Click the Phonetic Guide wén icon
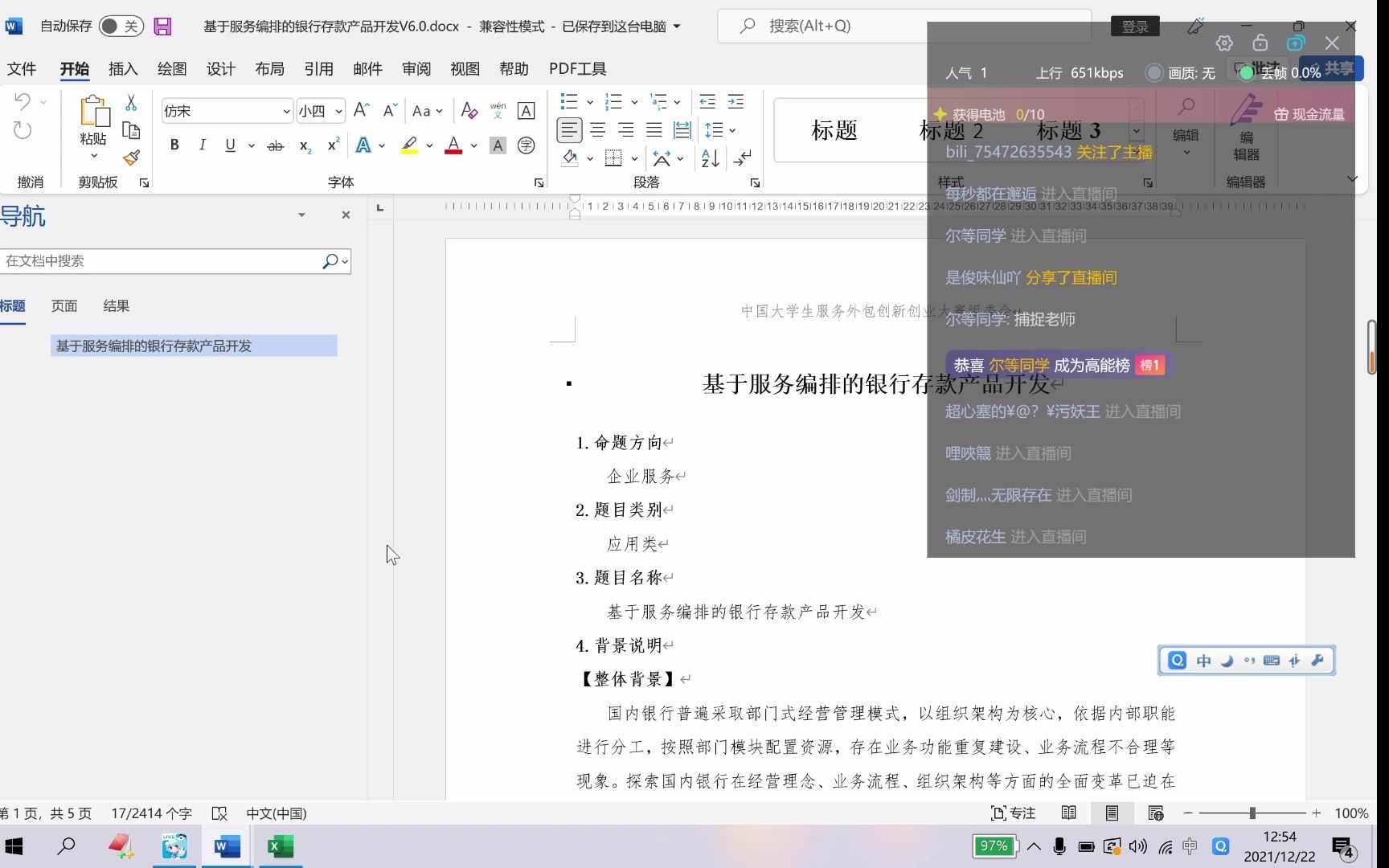This screenshot has width=1389, height=868. point(498,110)
